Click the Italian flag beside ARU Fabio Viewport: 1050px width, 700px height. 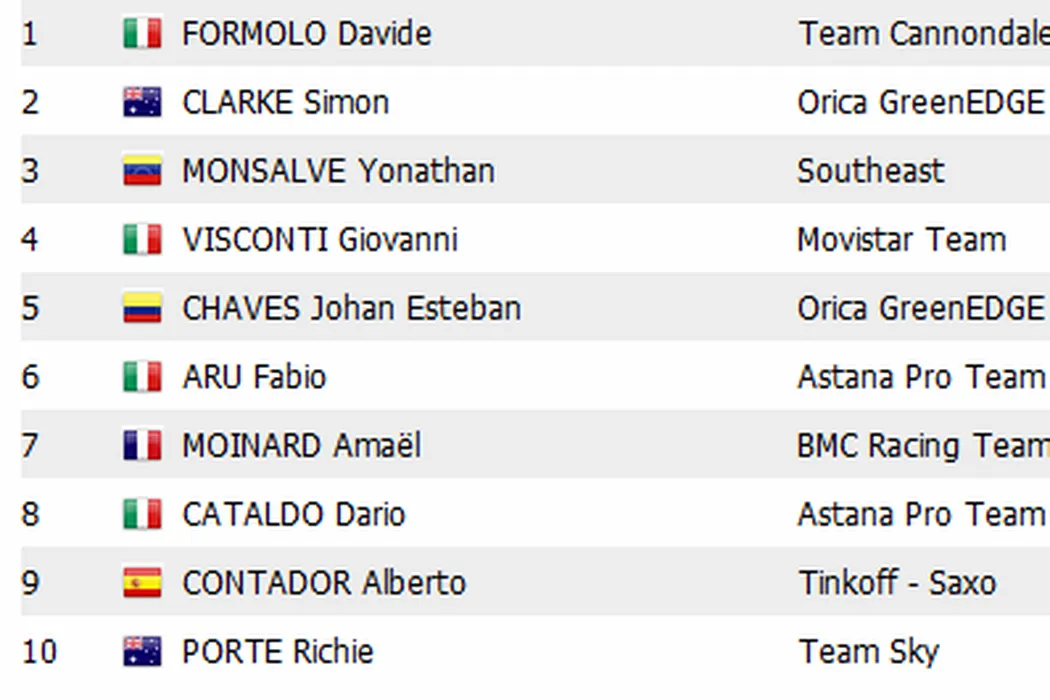[142, 377]
